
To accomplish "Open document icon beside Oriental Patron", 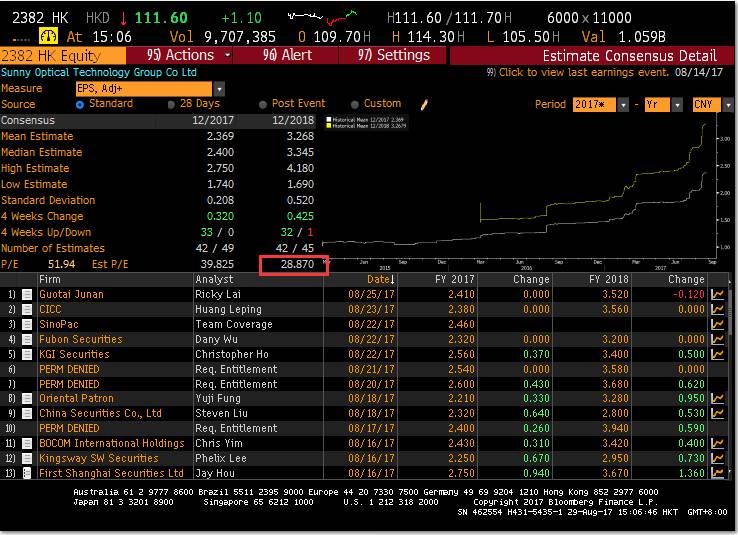I will [x=27, y=399].
